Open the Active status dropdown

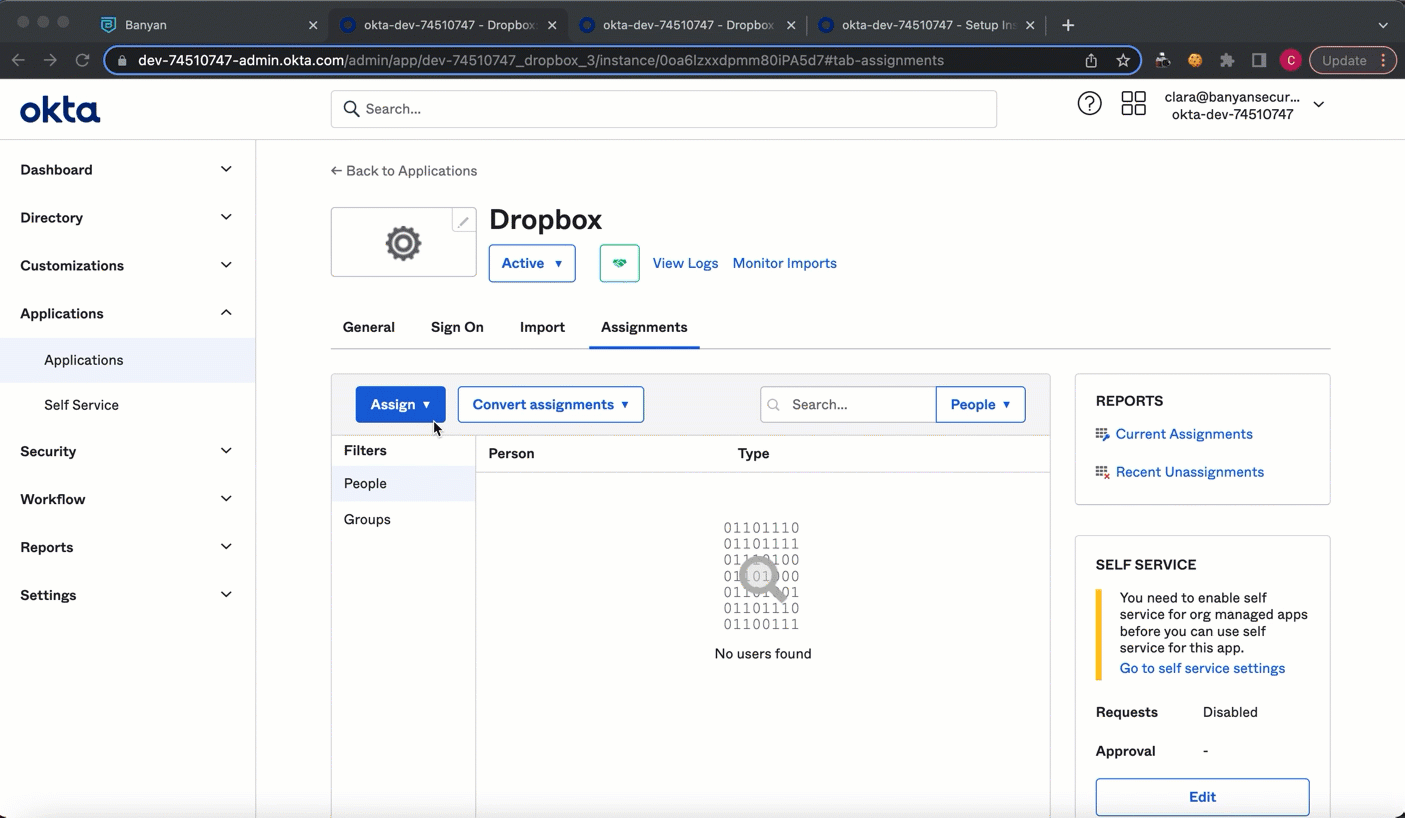tap(531, 263)
